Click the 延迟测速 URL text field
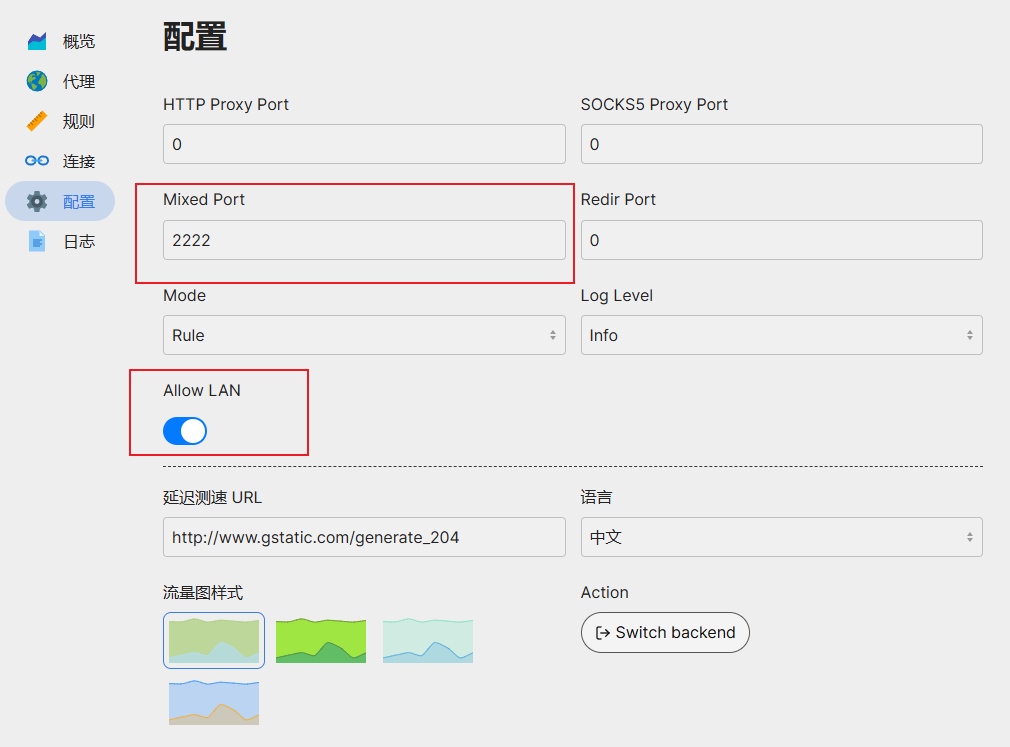1010x747 pixels. (x=364, y=537)
